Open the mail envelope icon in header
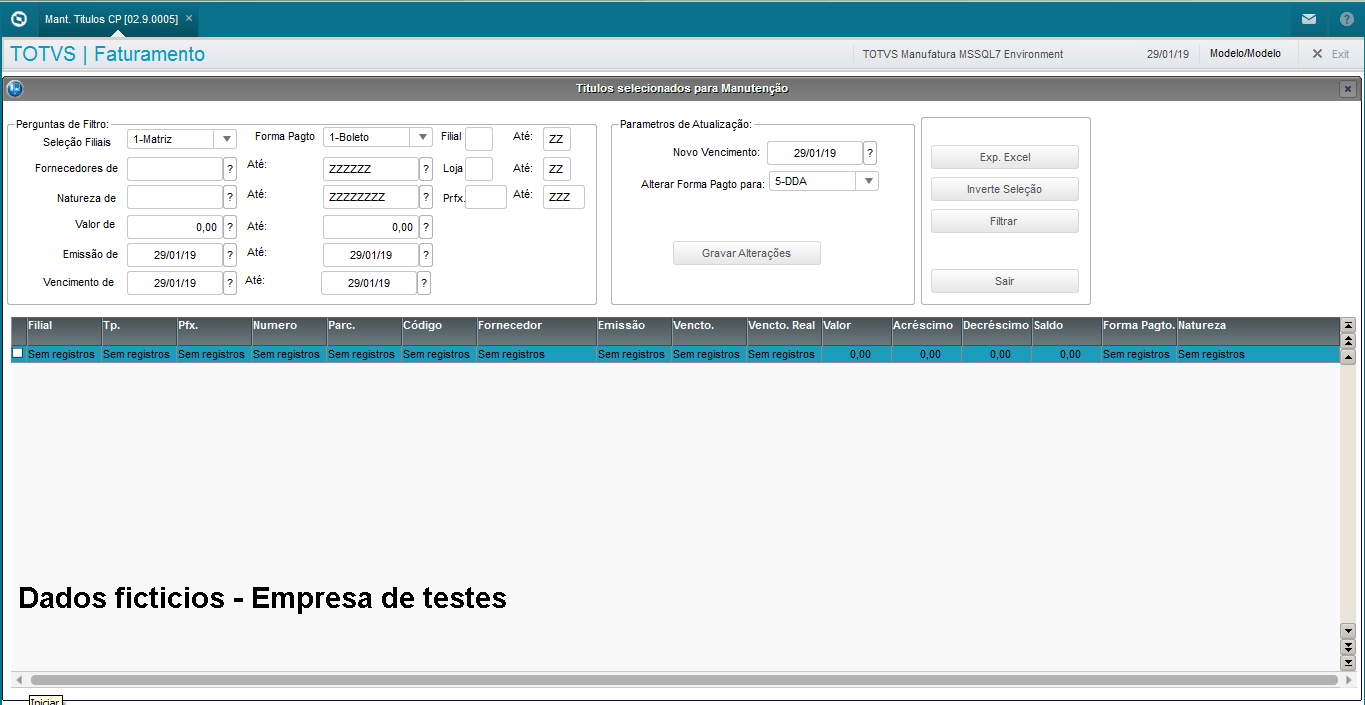1365x705 pixels. click(1308, 19)
